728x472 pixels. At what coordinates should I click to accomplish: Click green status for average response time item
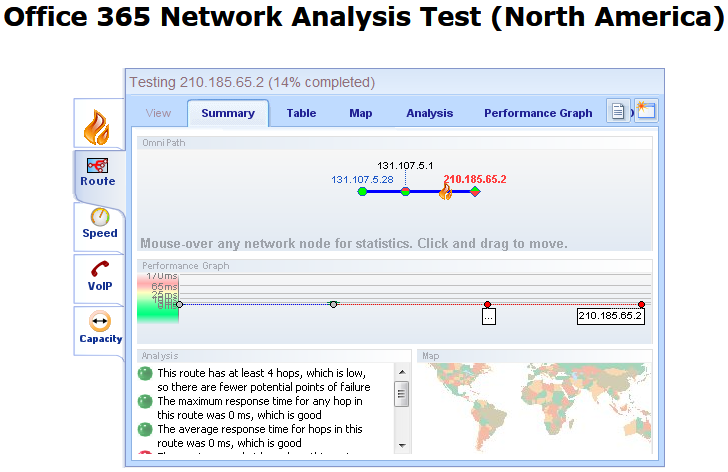tap(145, 429)
